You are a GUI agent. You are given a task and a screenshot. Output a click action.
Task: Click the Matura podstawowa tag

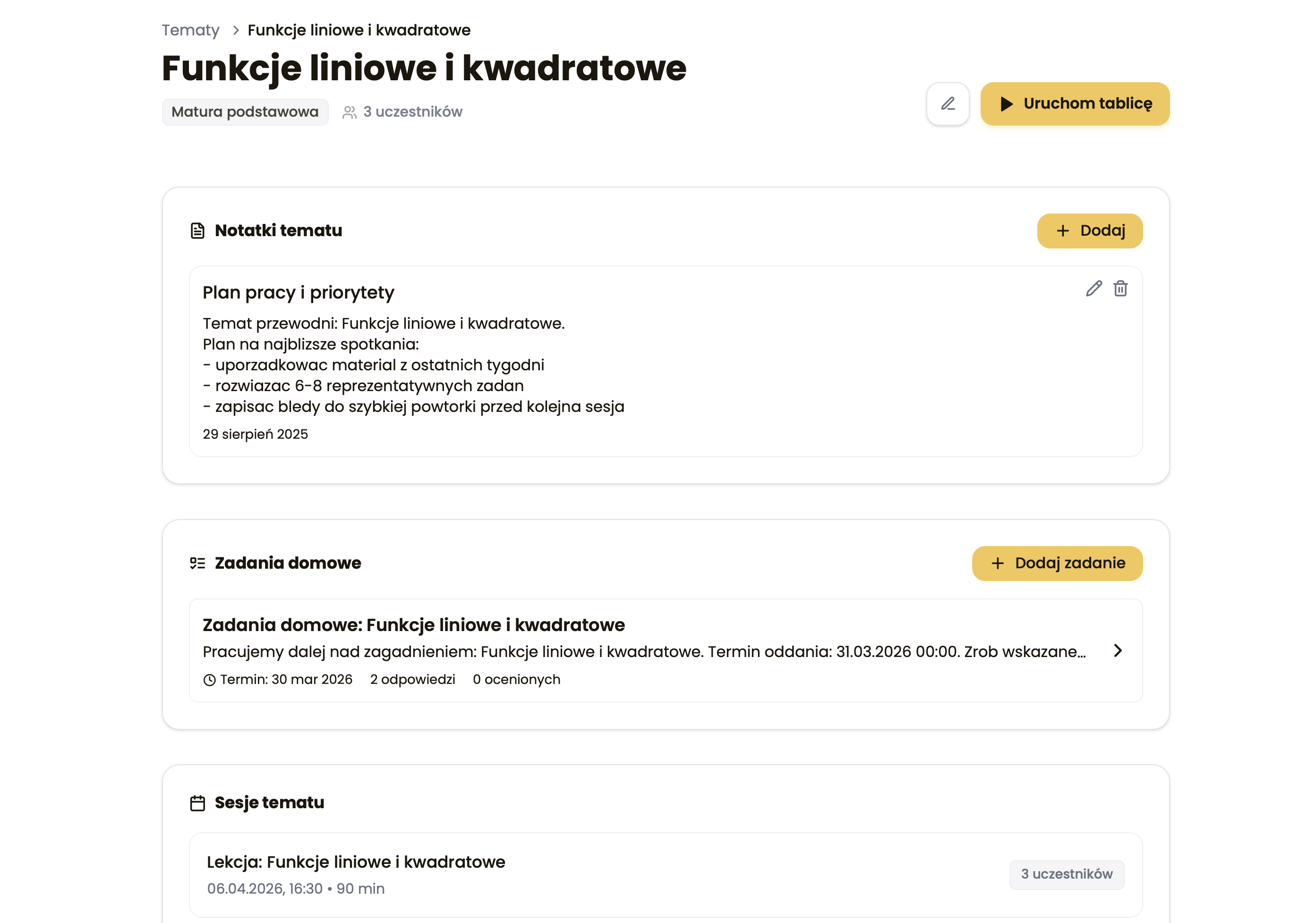click(245, 112)
